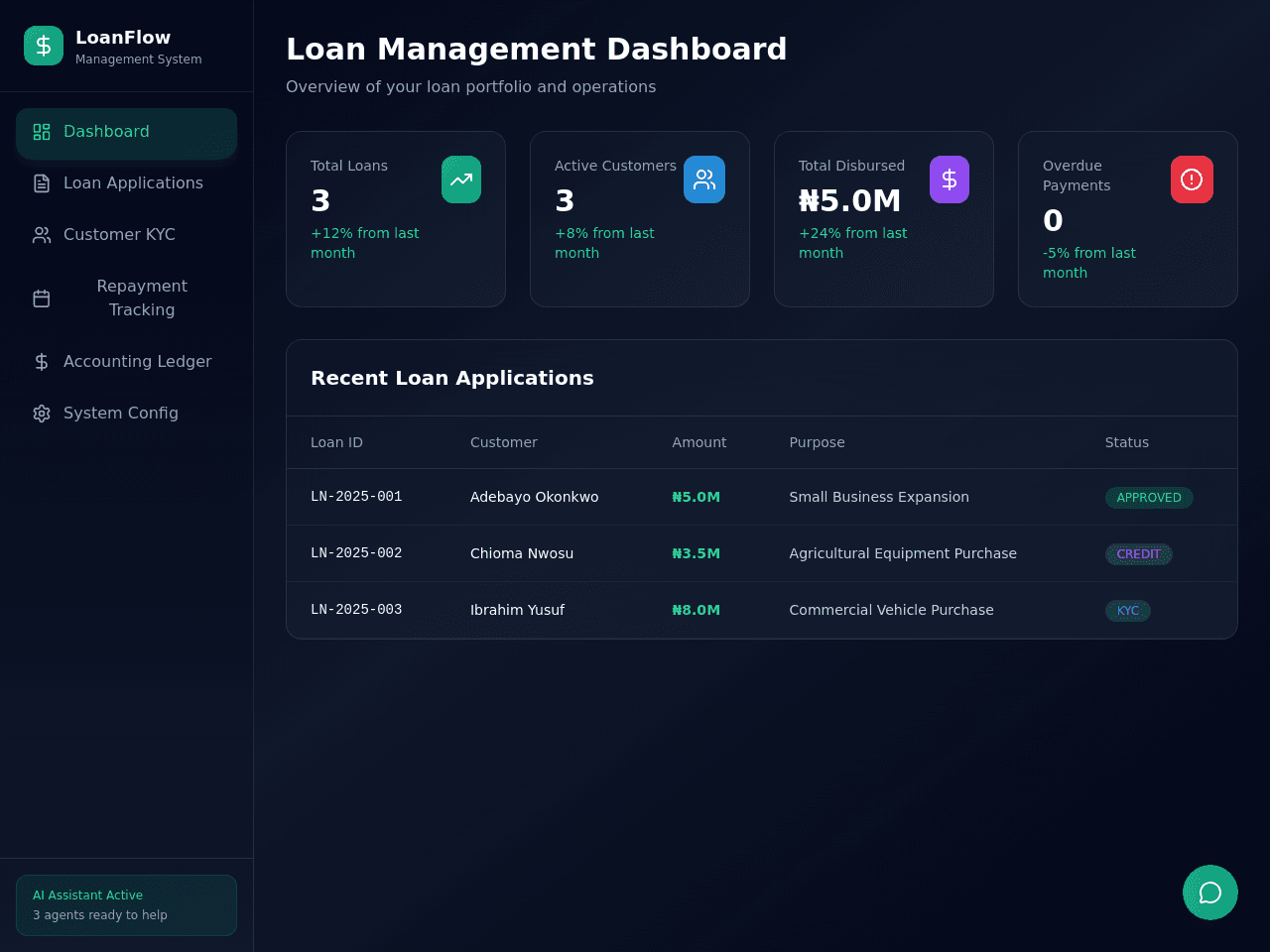Image resolution: width=1270 pixels, height=952 pixels.
Task: Click the Recent Loan Applications heading
Action: pyautogui.click(x=452, y=378)
